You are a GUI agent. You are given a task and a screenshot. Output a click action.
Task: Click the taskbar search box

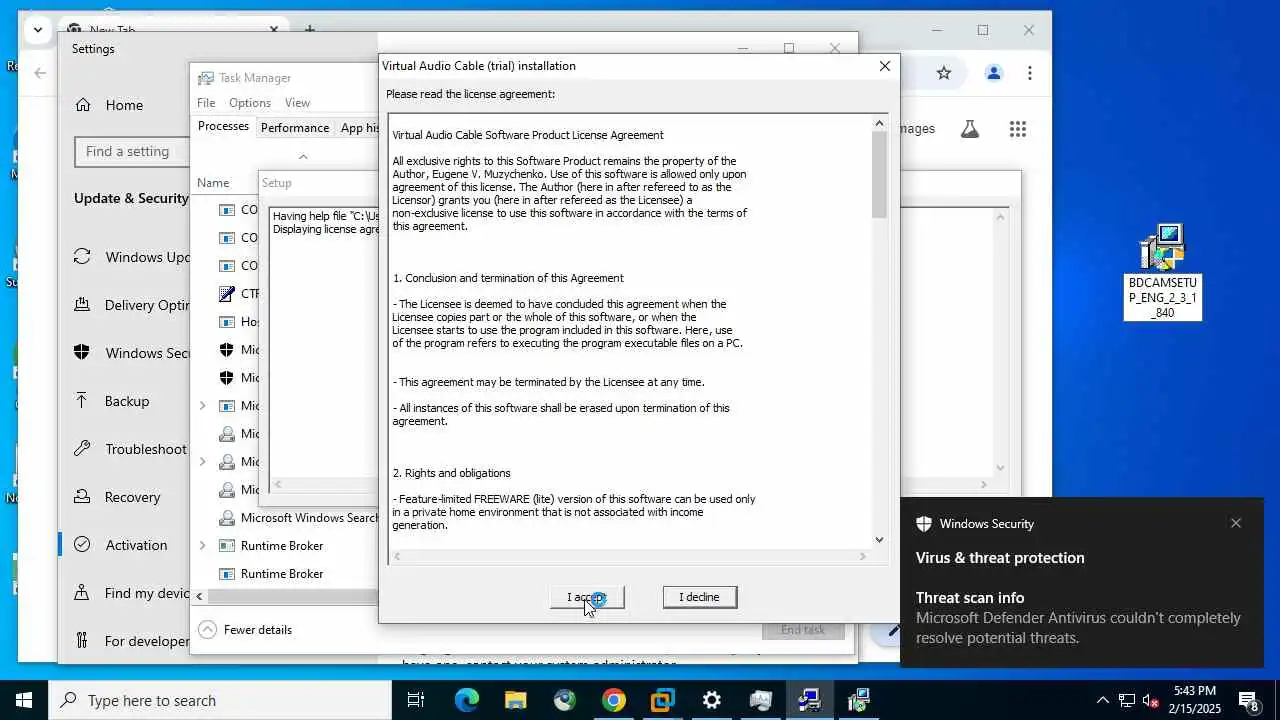[220, 700]
